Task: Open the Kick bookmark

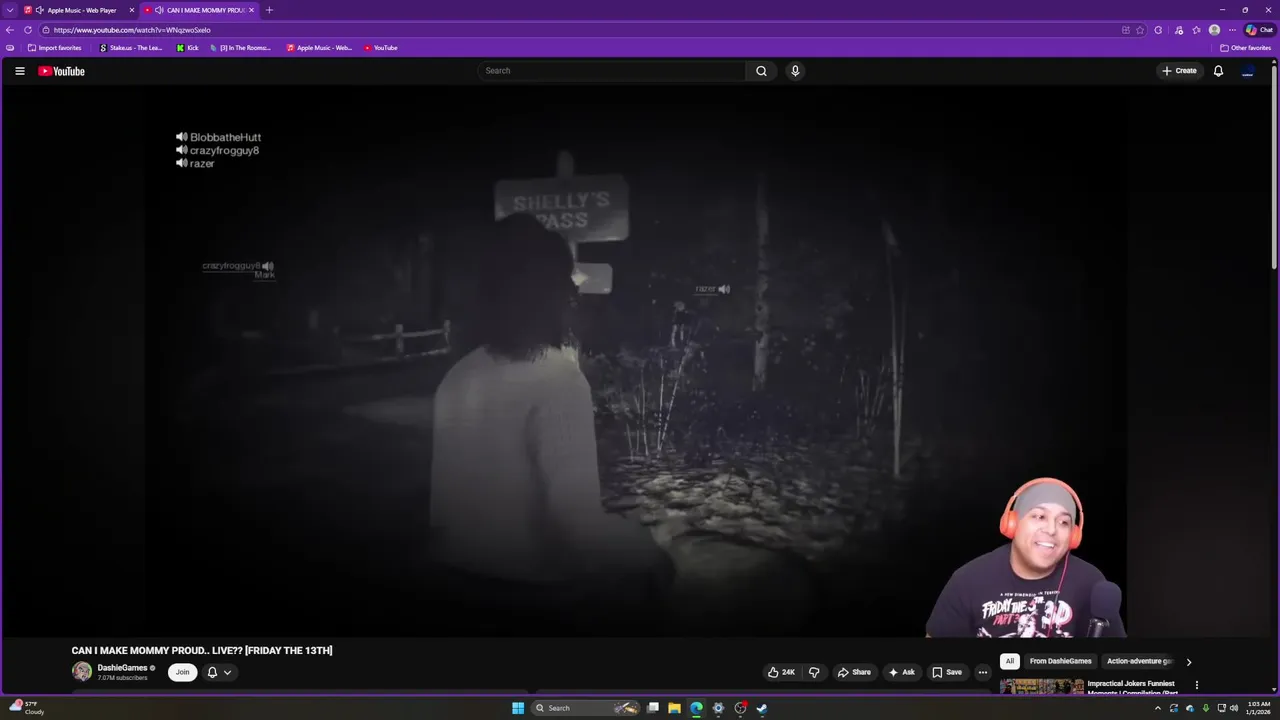Action: (x=188, y=48)
